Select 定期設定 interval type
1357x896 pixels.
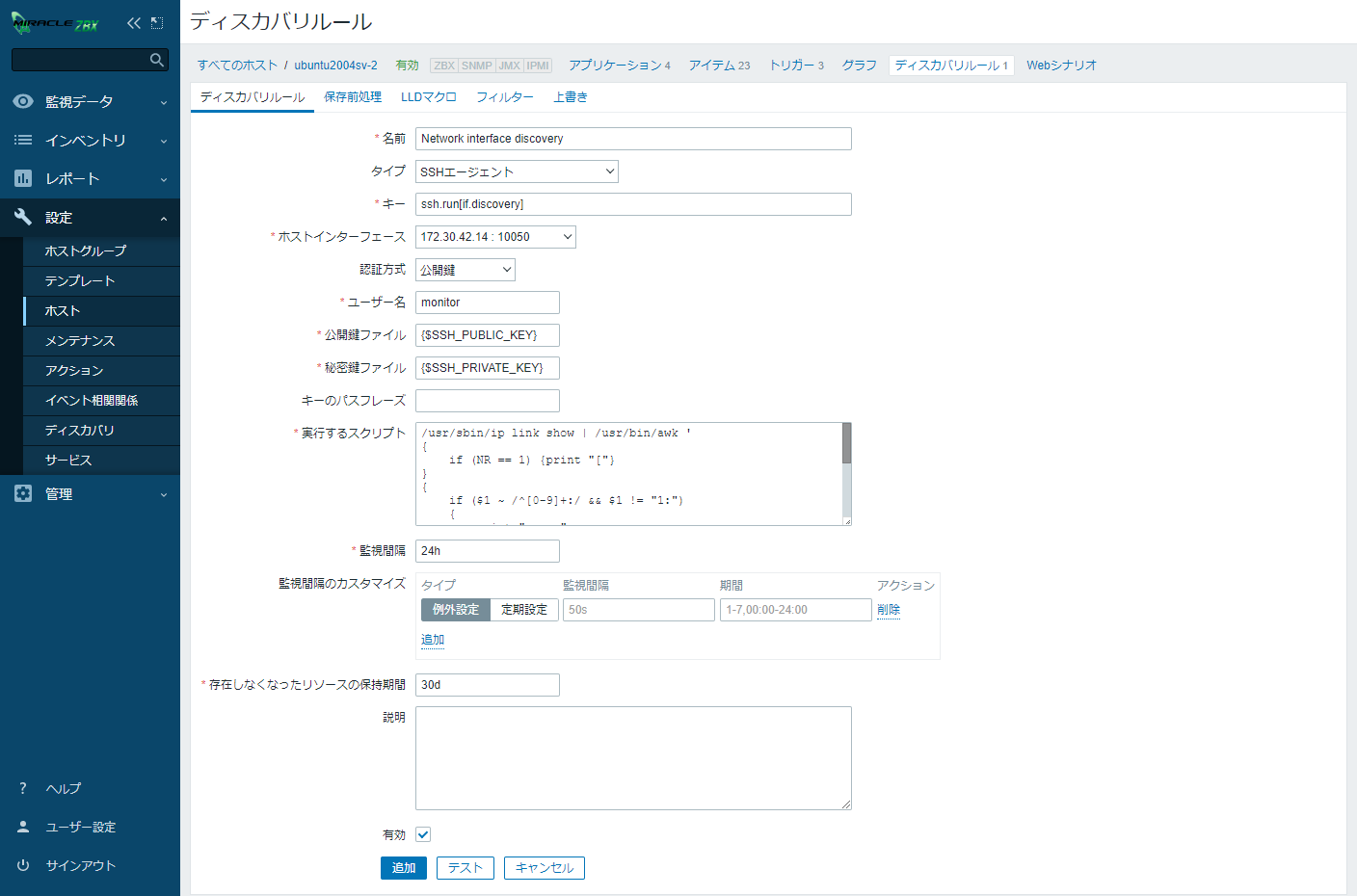pyautogui.click(x=524, y=610)
